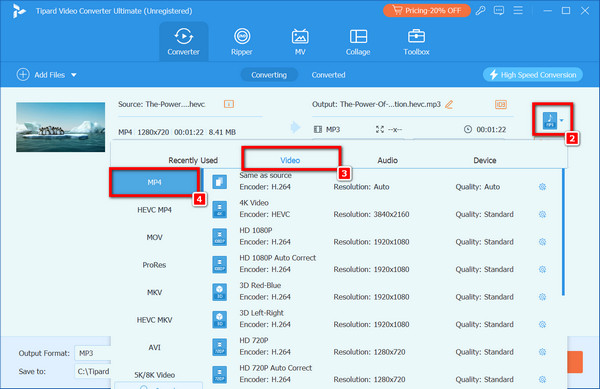Viewport: 600px width, 389px height.
Task: Click 'Quality: Auto' text
Action: (x=478, y=187)
